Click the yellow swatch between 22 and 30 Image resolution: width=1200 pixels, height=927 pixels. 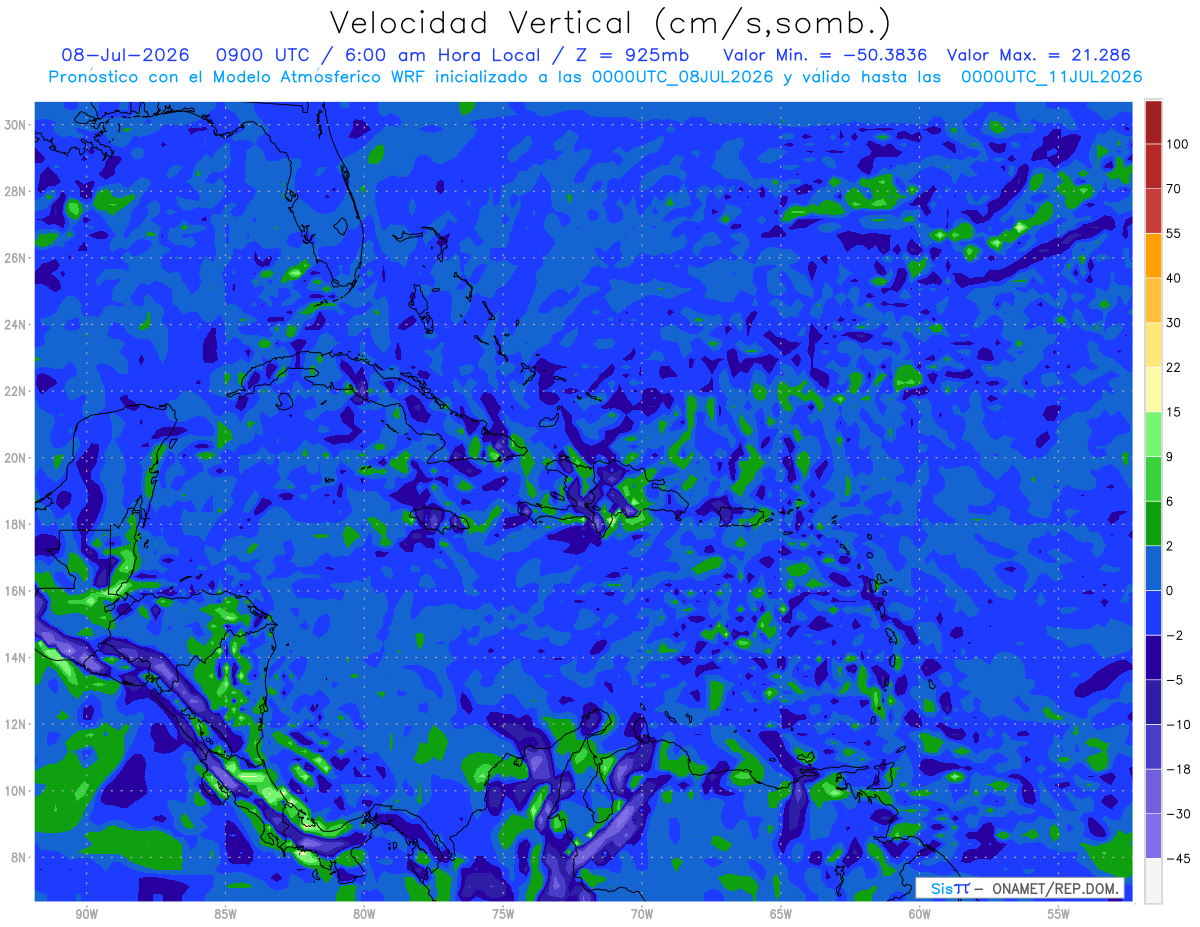1153,344
